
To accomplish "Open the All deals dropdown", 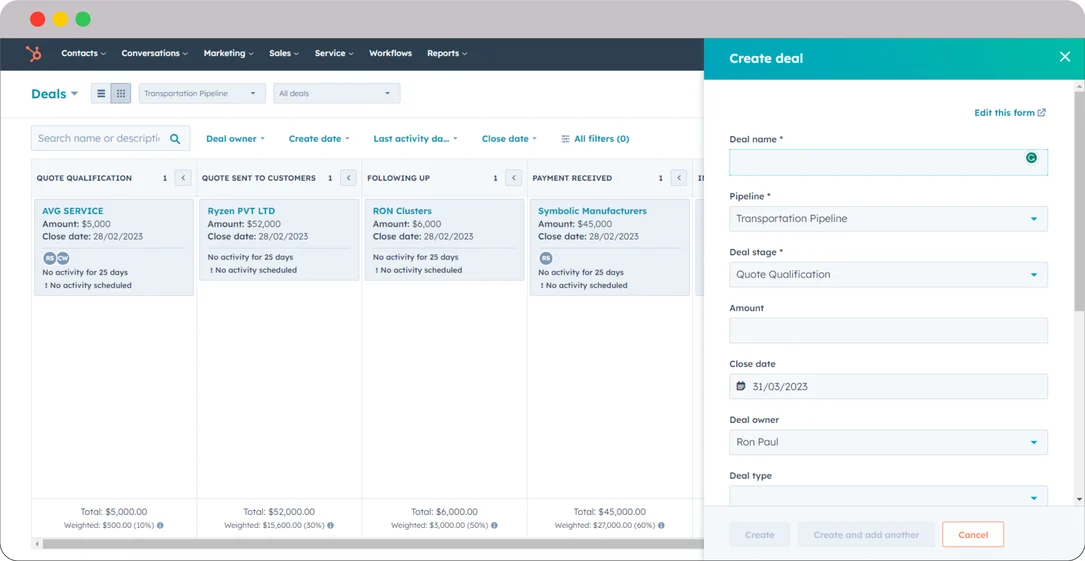I will coord(336,93).
